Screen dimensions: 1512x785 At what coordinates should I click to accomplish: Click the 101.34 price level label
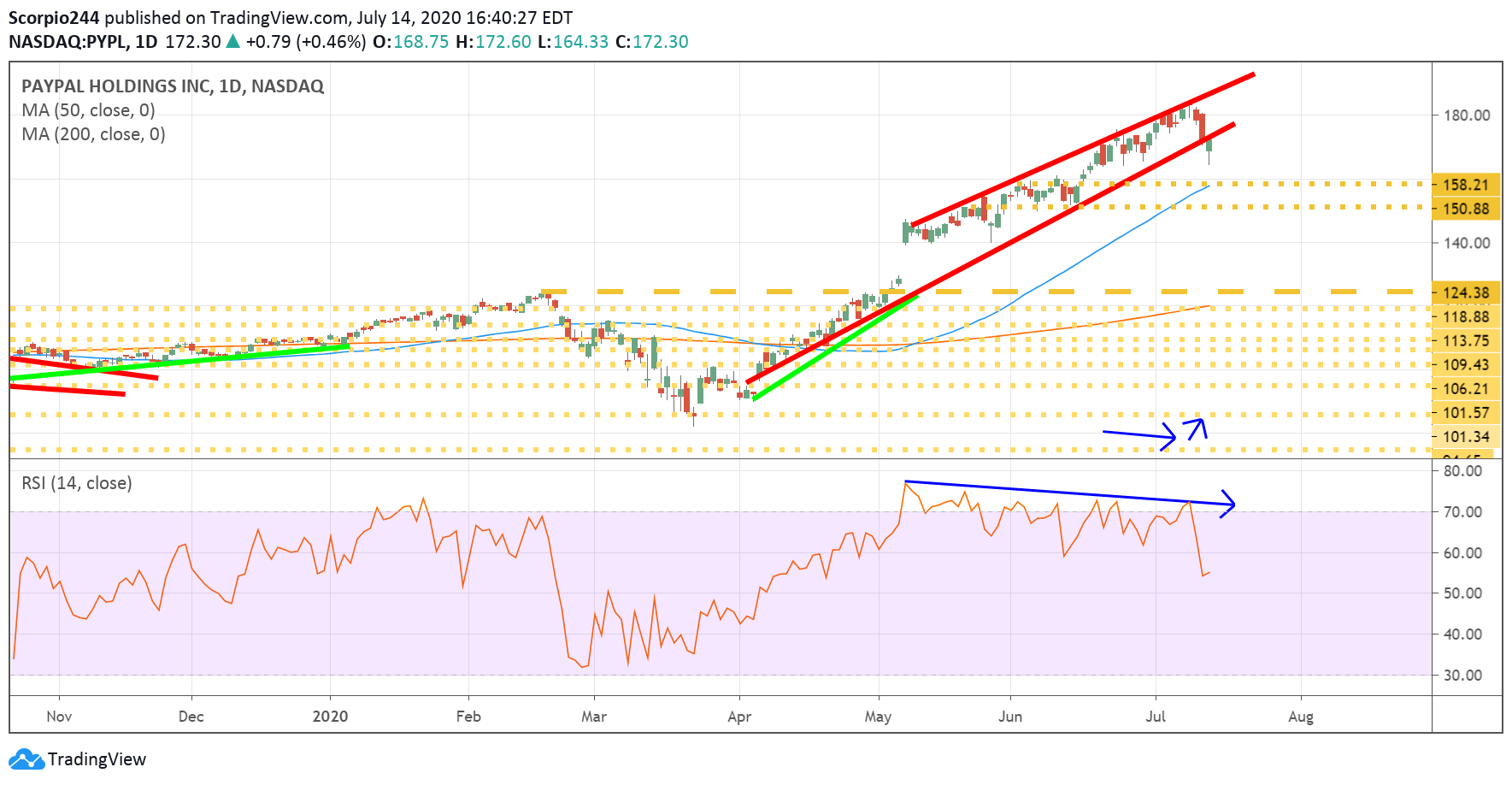coord(1466,436)
